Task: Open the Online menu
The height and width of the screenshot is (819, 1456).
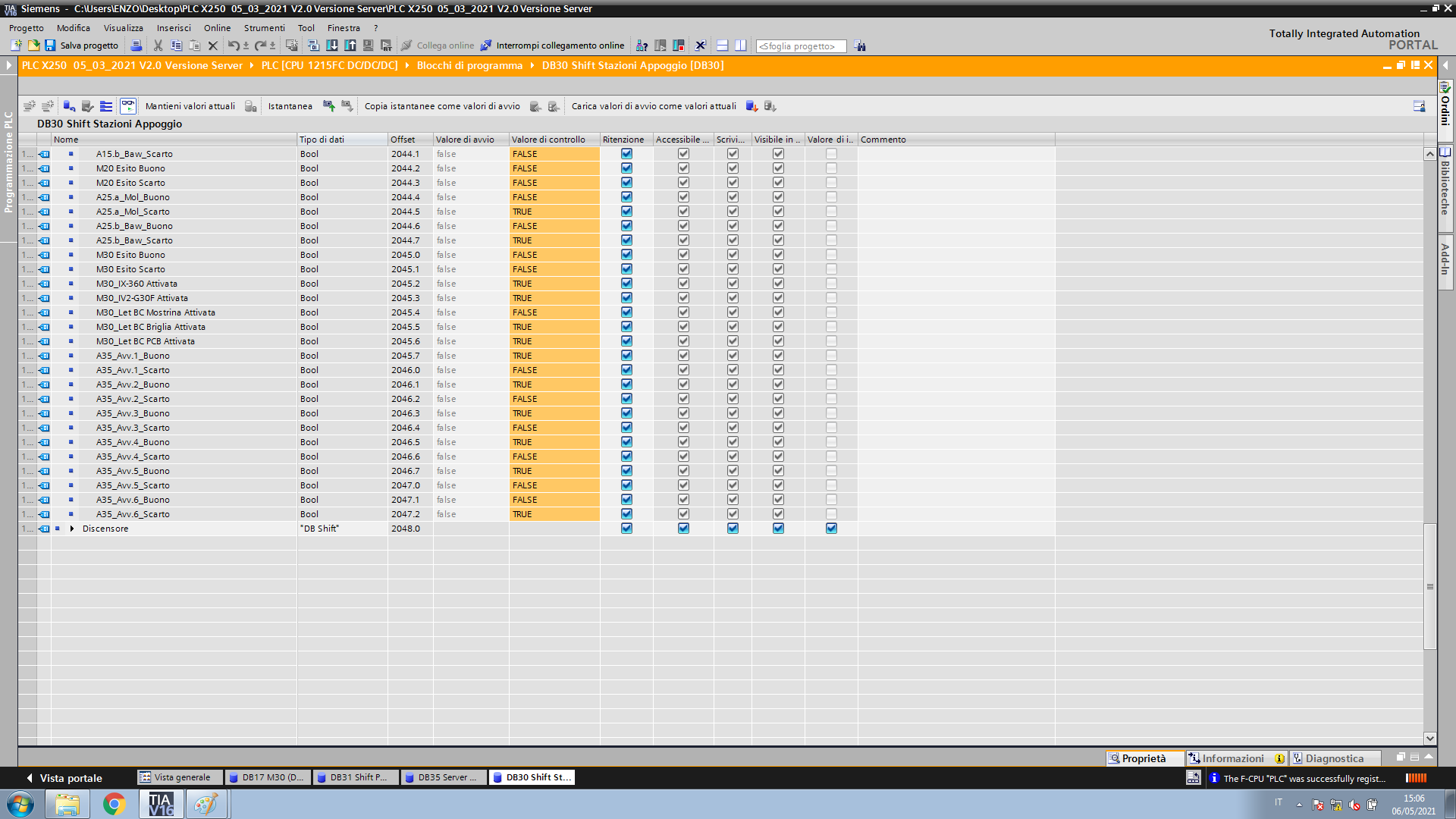Action: [x=217, y=28]
